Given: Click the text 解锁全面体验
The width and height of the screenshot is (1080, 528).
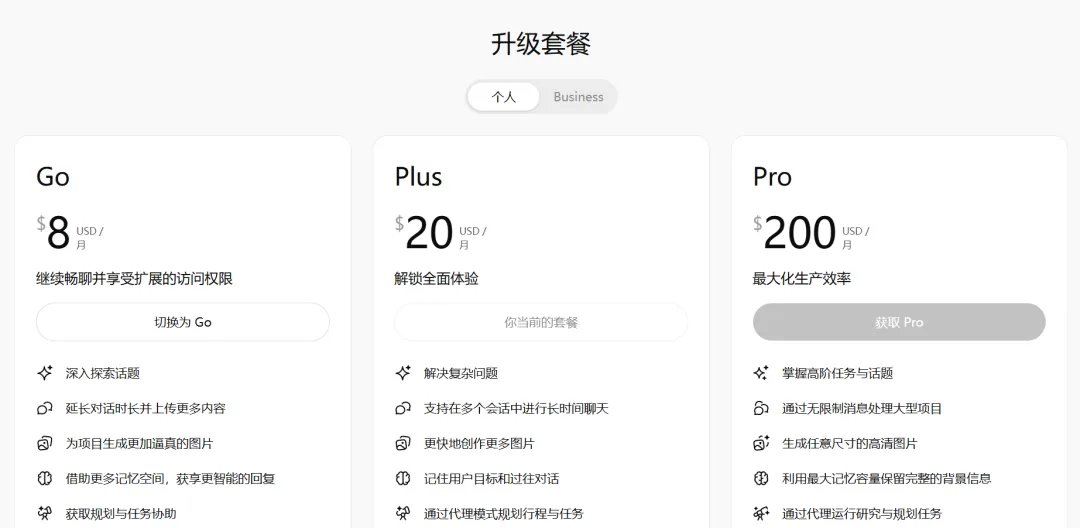Looking at the screenshot, I should pos(437,279).
